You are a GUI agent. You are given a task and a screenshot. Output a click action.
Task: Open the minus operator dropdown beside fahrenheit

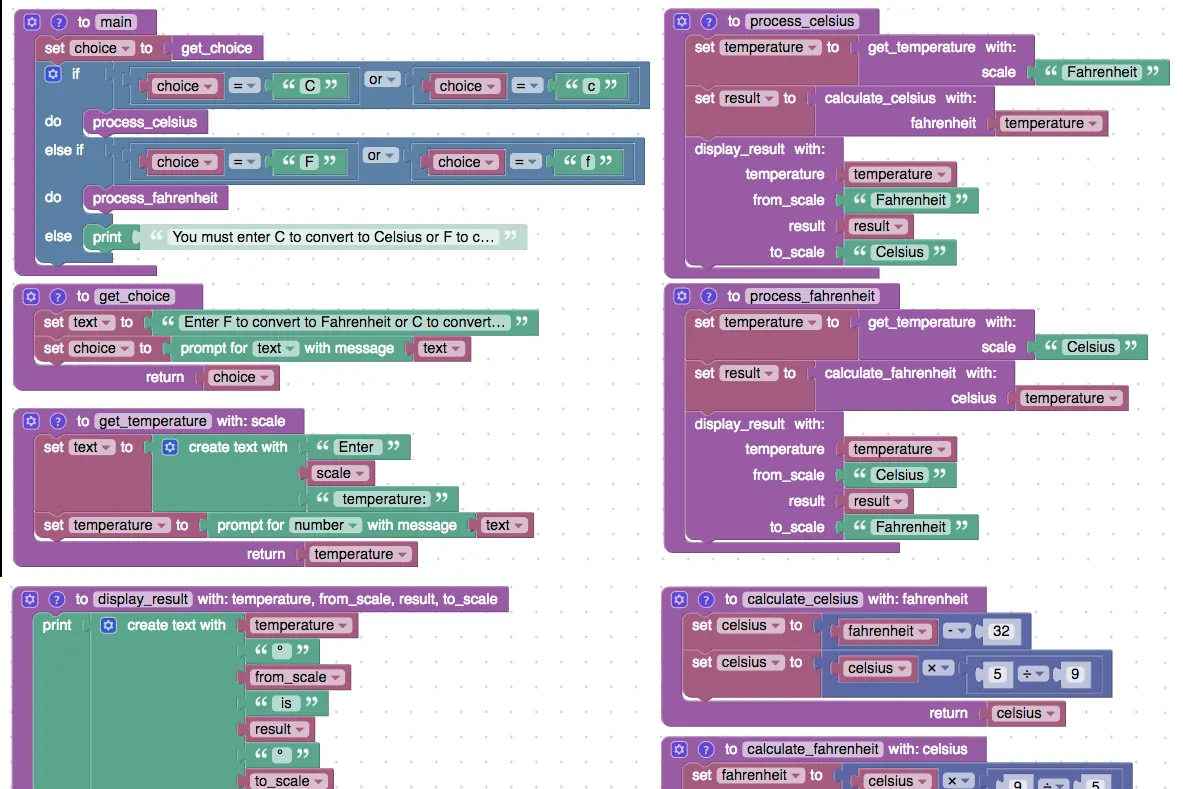pyautogui.click(x=957, y=631)
